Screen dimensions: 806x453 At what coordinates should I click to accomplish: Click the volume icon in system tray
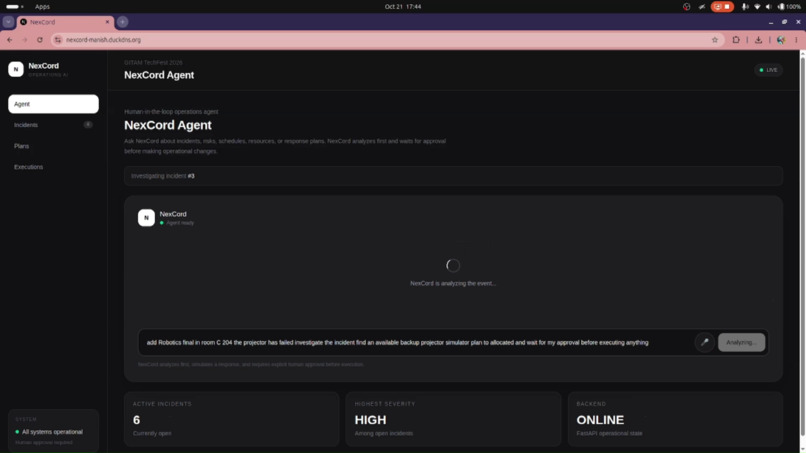click(x=768, y=7)
